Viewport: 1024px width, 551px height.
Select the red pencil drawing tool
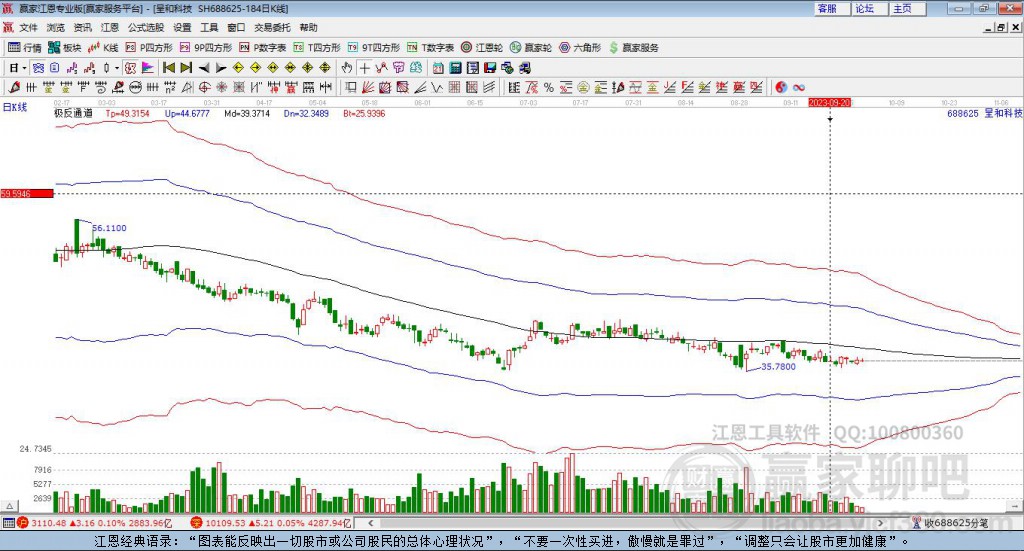pos(14,87)
